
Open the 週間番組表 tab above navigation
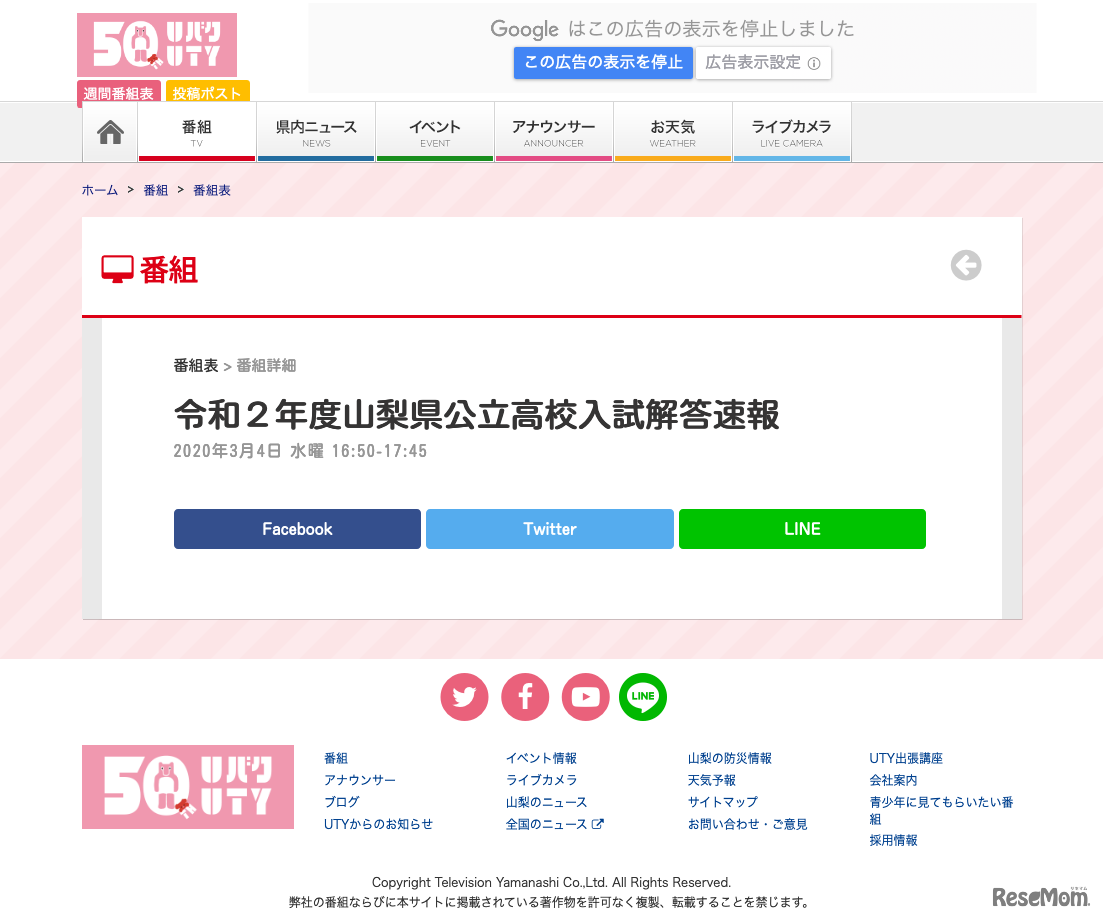tap(118, 93)
